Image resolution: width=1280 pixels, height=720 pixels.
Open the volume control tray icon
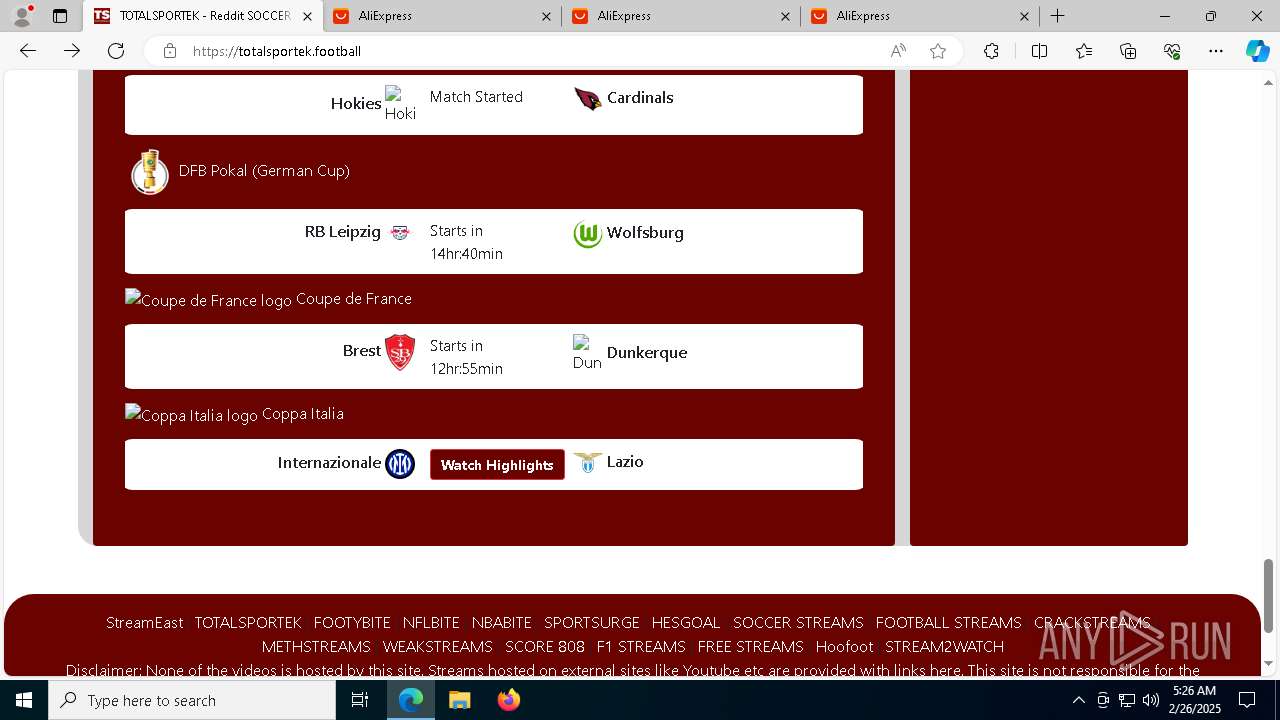point(1150,700)
